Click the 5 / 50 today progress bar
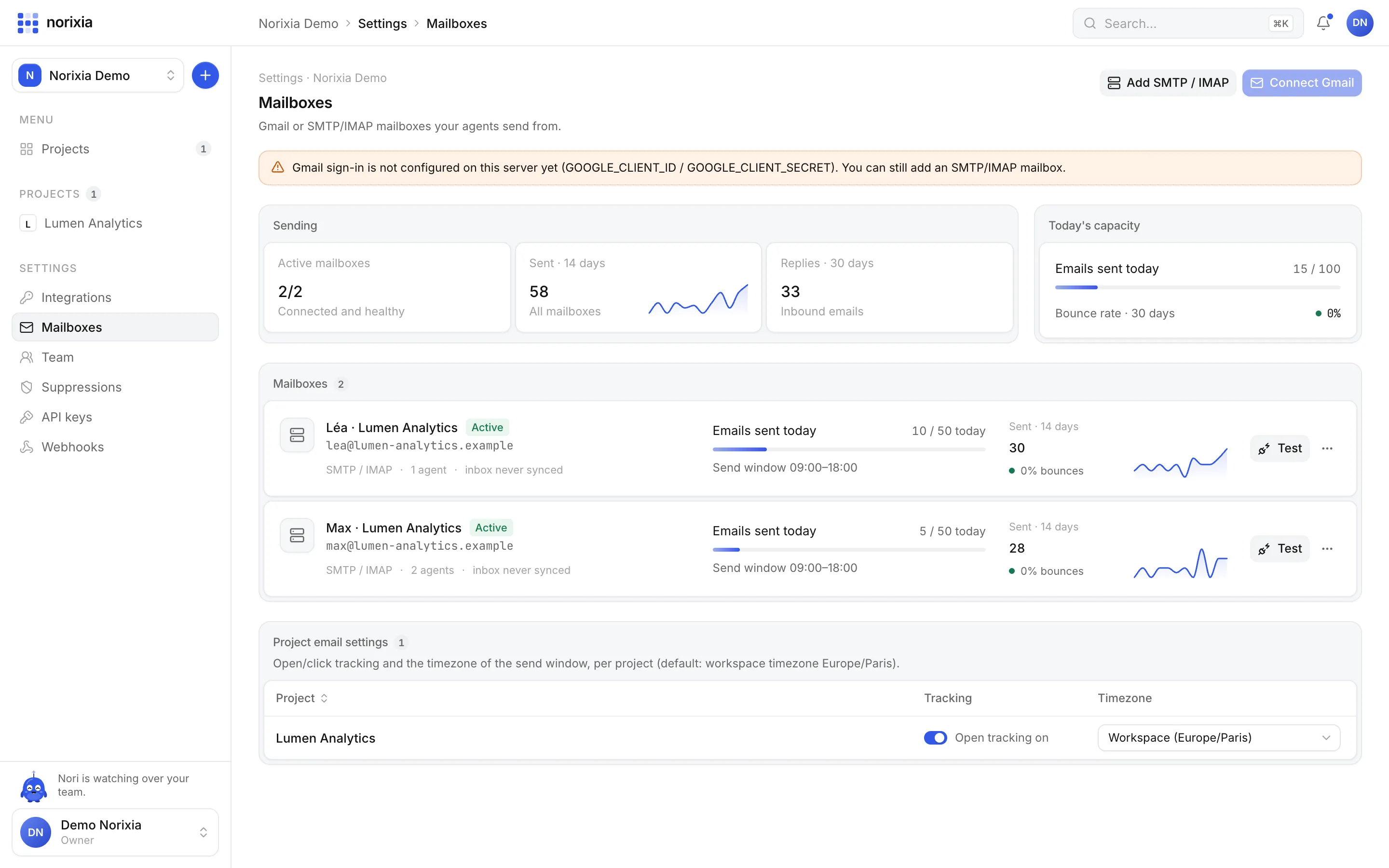Screen dimensions: 1389x868 point(849,549)
